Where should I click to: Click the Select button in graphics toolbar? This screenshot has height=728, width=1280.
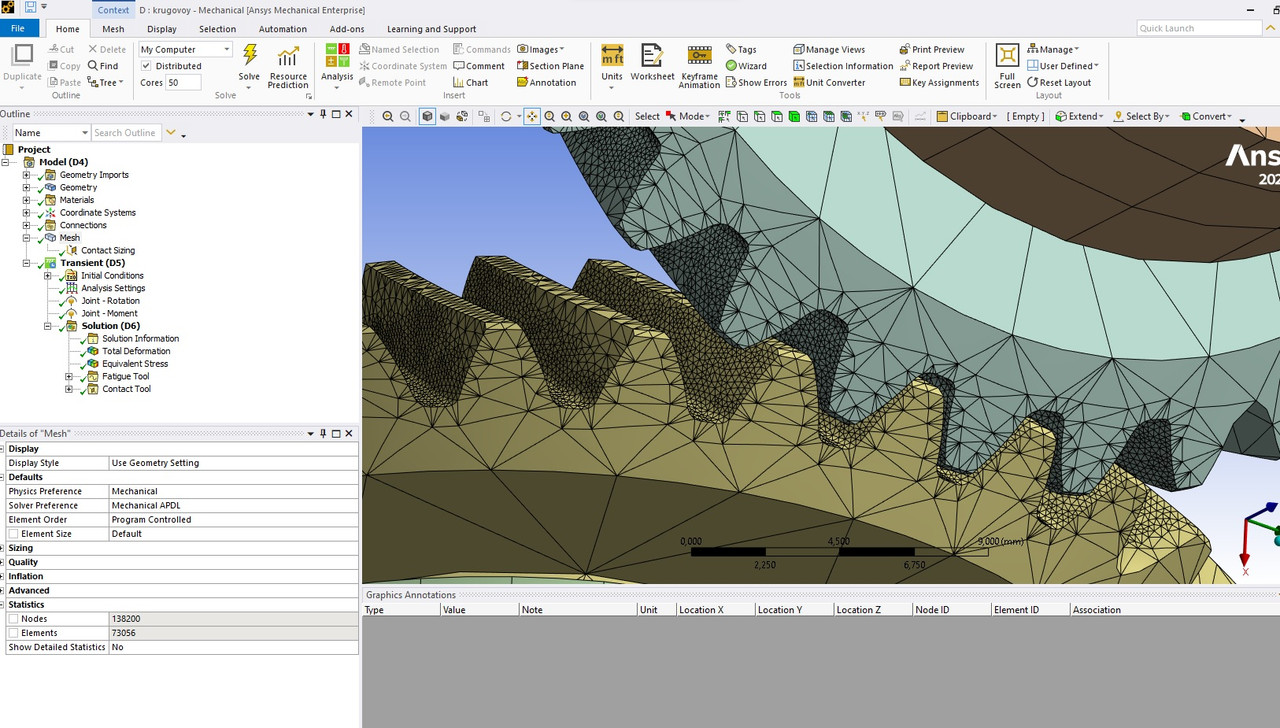coord(647,116)
